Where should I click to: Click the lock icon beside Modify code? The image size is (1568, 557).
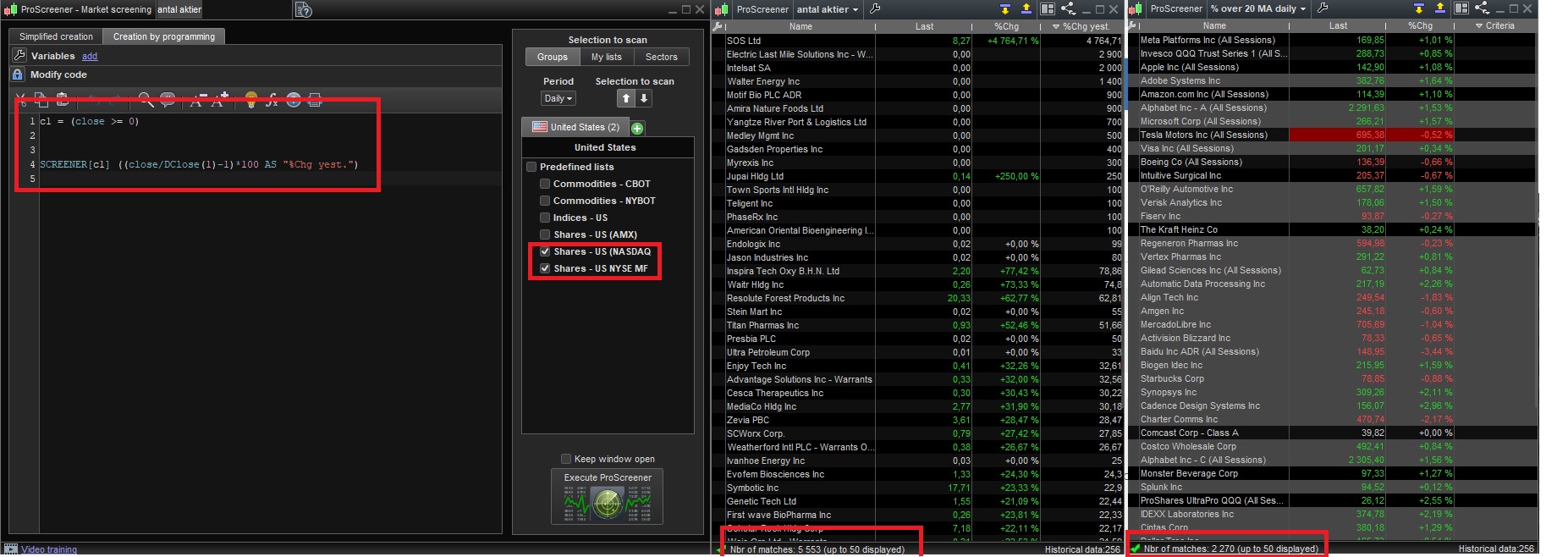18,74
